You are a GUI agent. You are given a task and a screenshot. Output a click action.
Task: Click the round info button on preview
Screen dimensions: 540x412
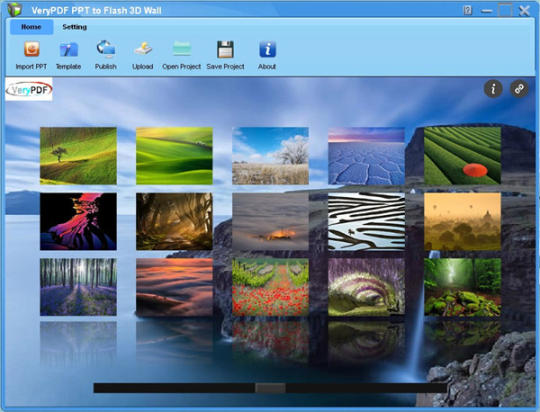(493, 89)
